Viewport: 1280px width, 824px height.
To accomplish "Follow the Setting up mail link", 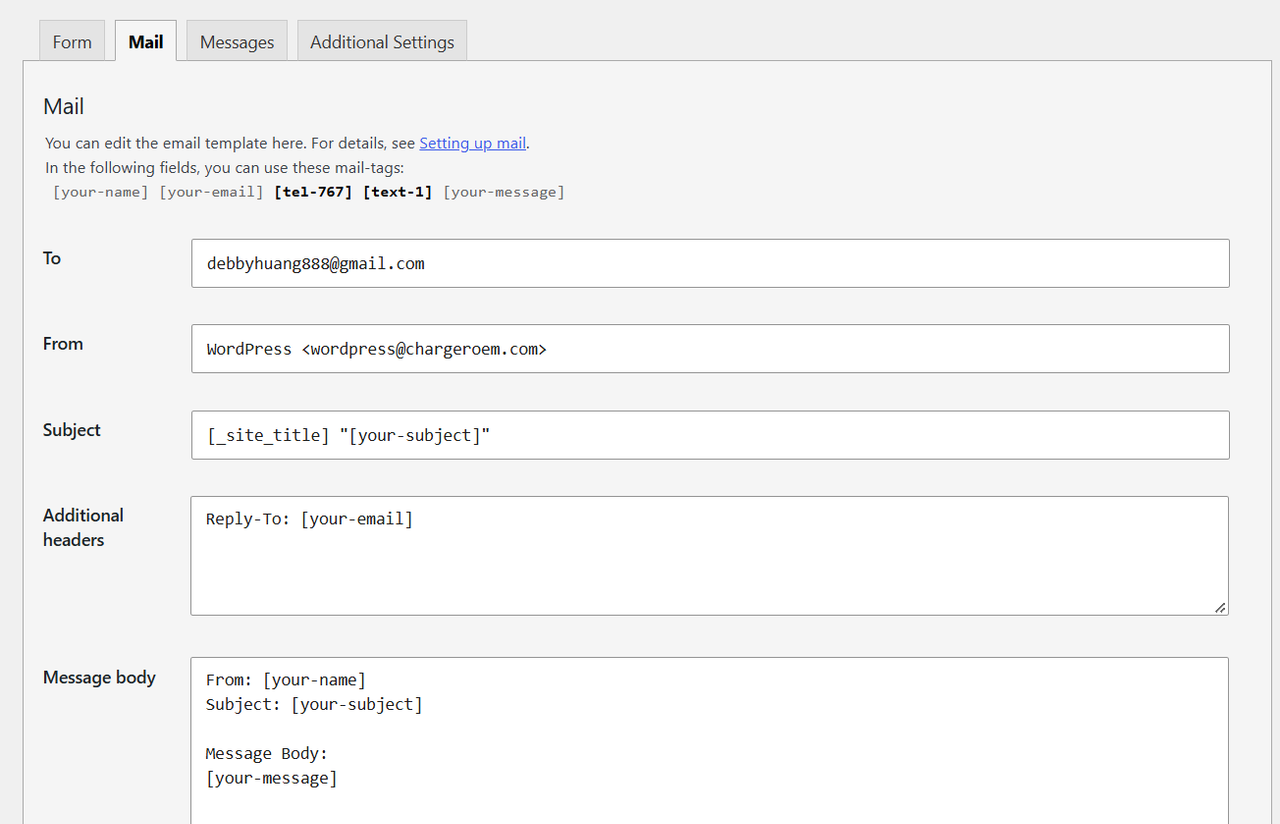I will pos(473,143).
